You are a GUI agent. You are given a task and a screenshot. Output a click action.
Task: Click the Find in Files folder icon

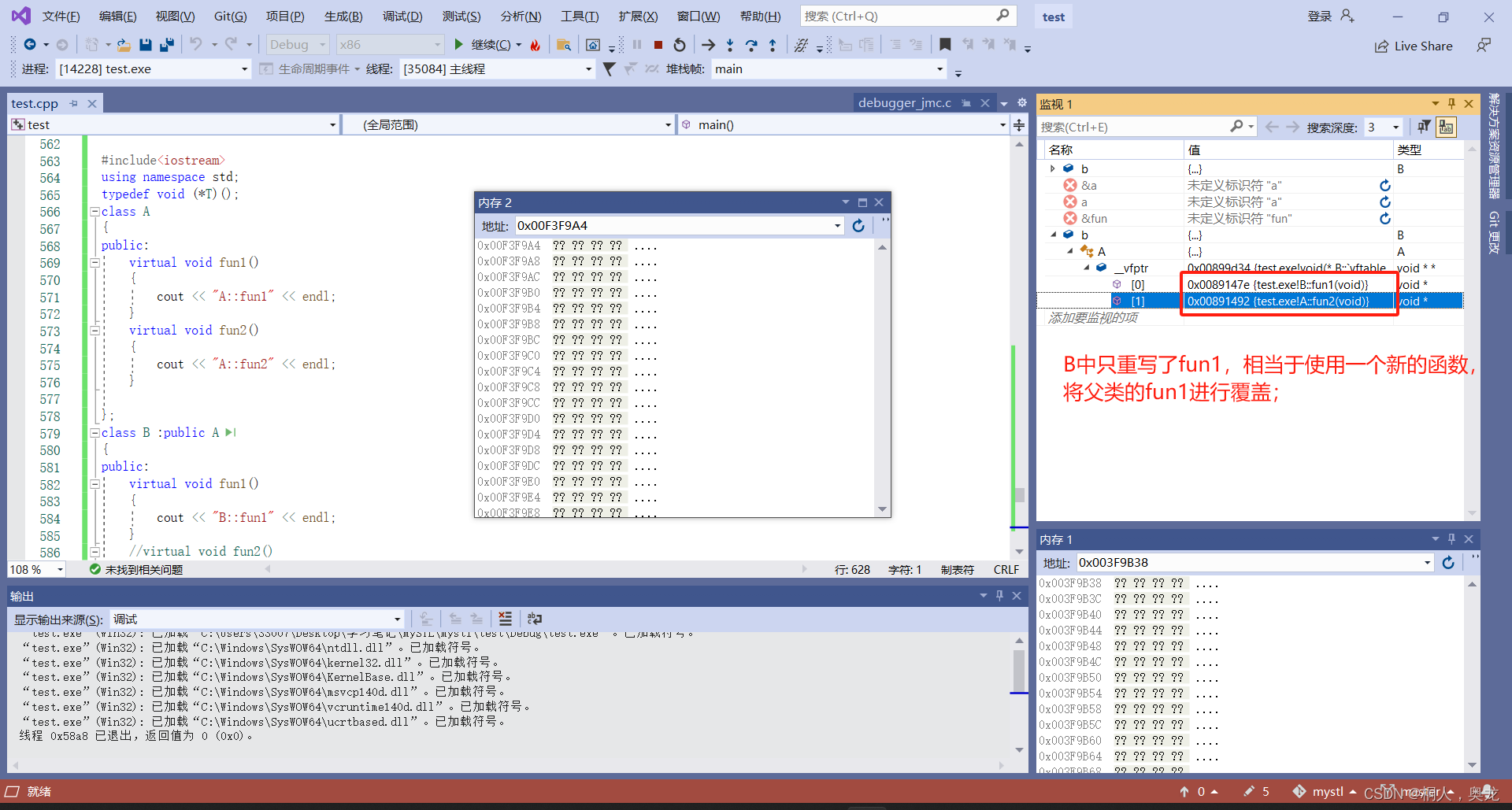click(564, 45)
